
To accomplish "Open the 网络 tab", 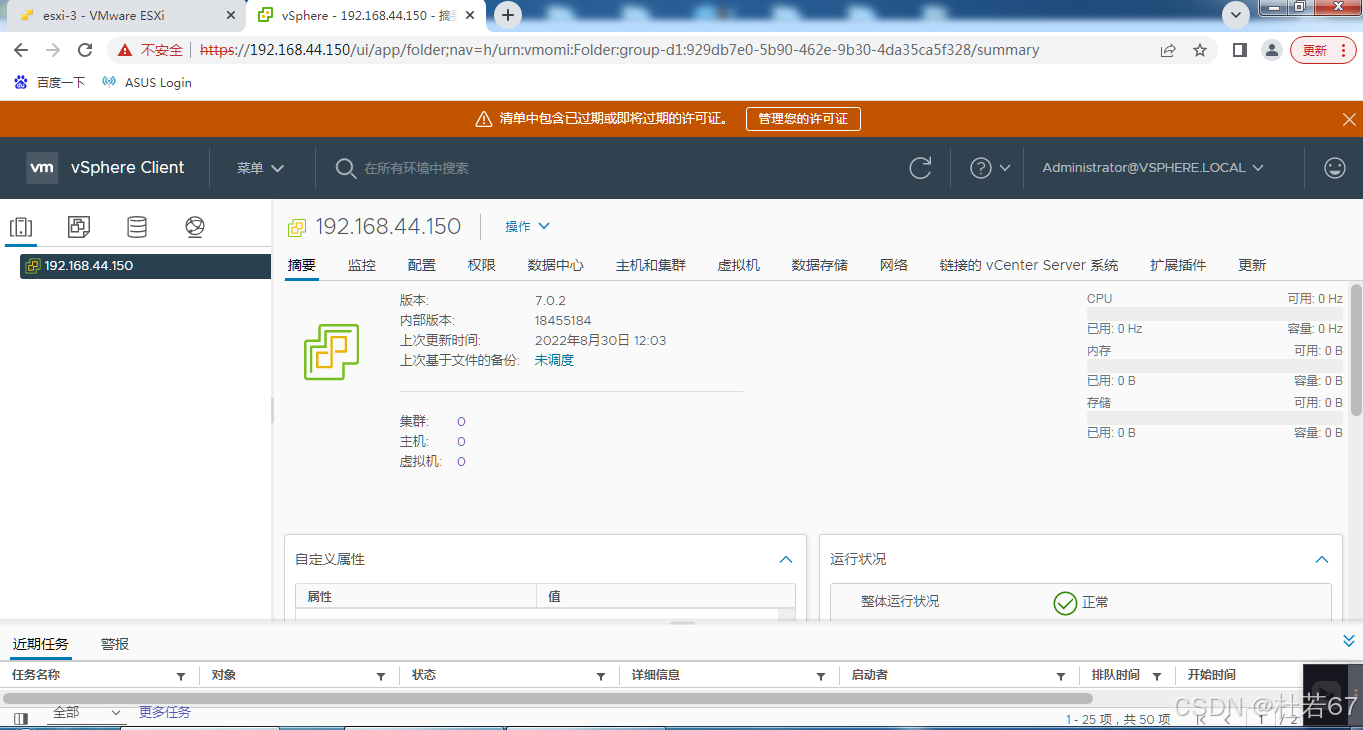I will tap(894, 265).
